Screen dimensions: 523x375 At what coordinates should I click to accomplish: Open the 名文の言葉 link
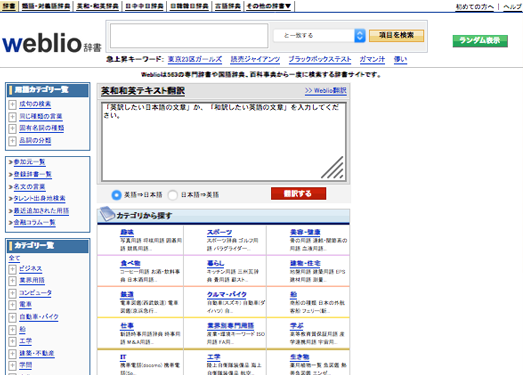[29, 186]
